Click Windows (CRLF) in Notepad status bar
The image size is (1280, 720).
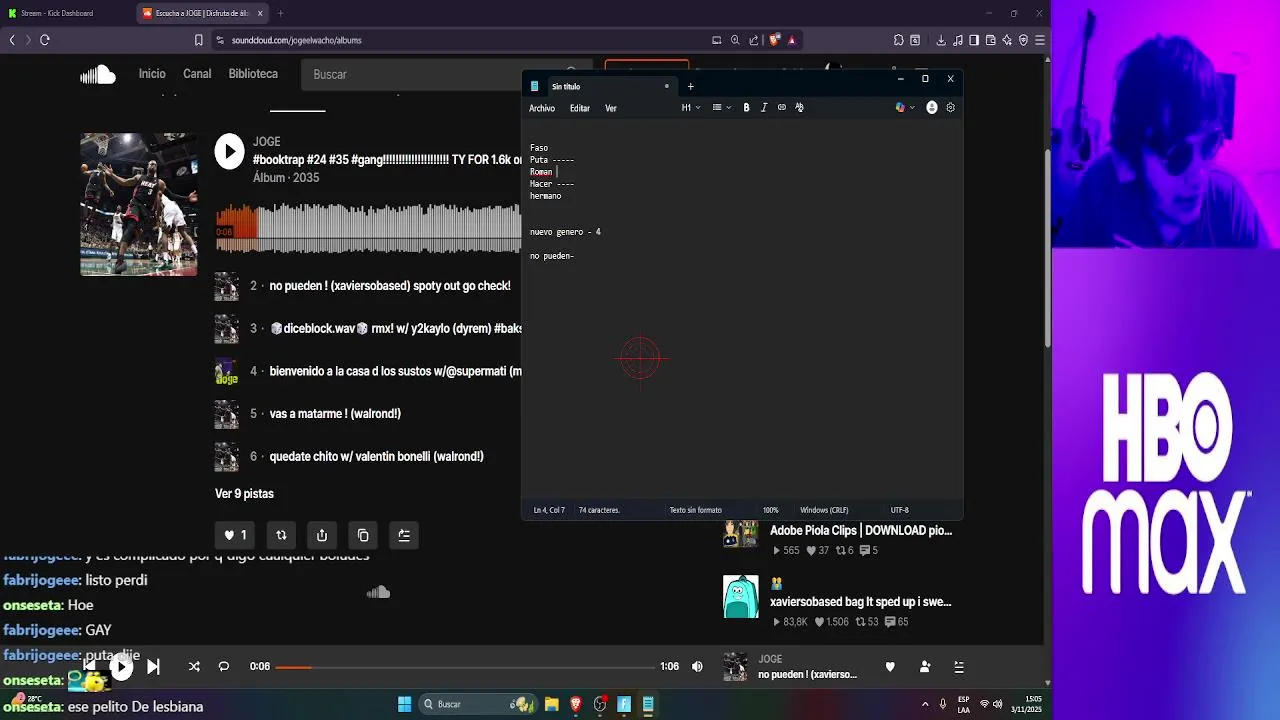[824, 510]
